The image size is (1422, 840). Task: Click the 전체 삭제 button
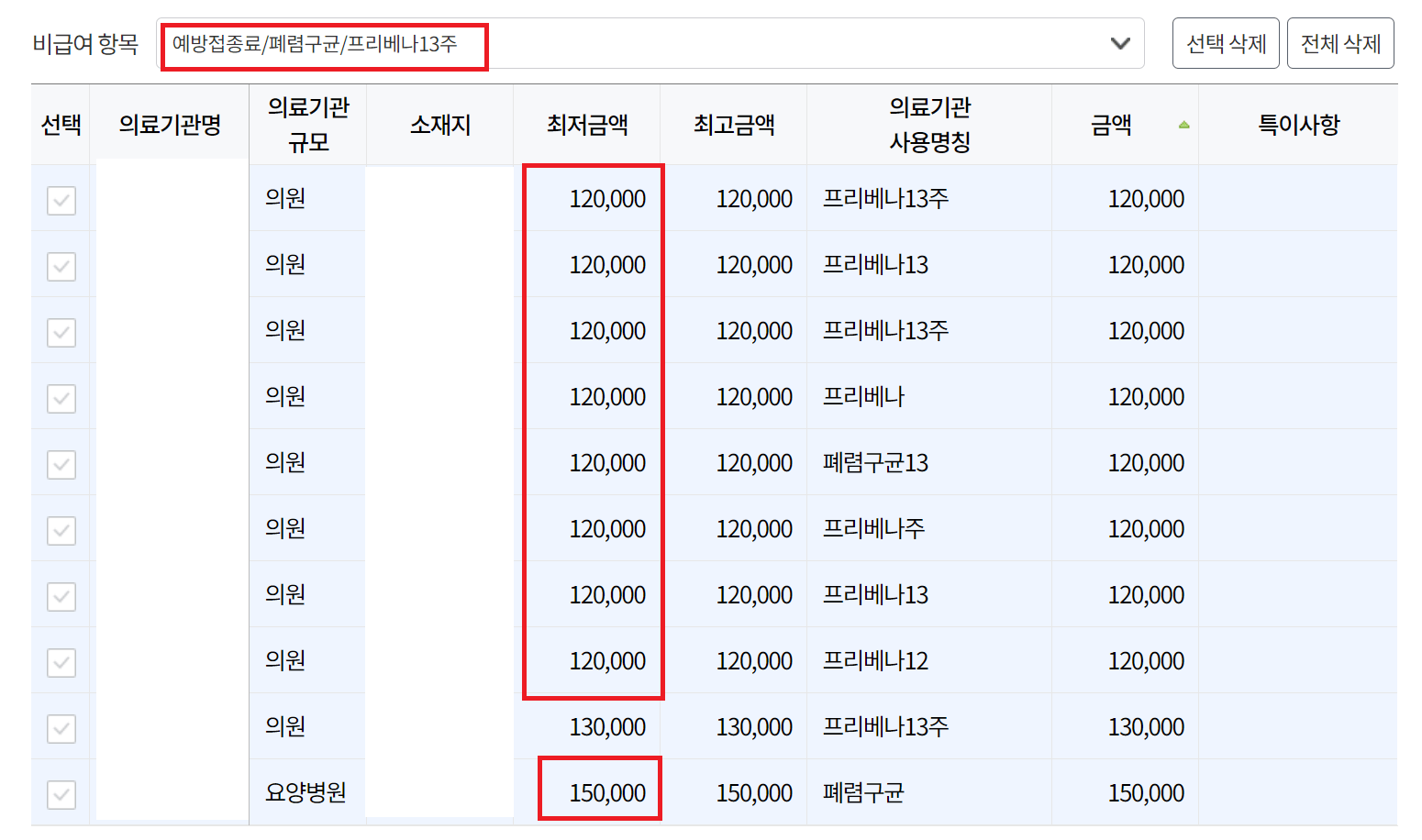coord(1340,43)
